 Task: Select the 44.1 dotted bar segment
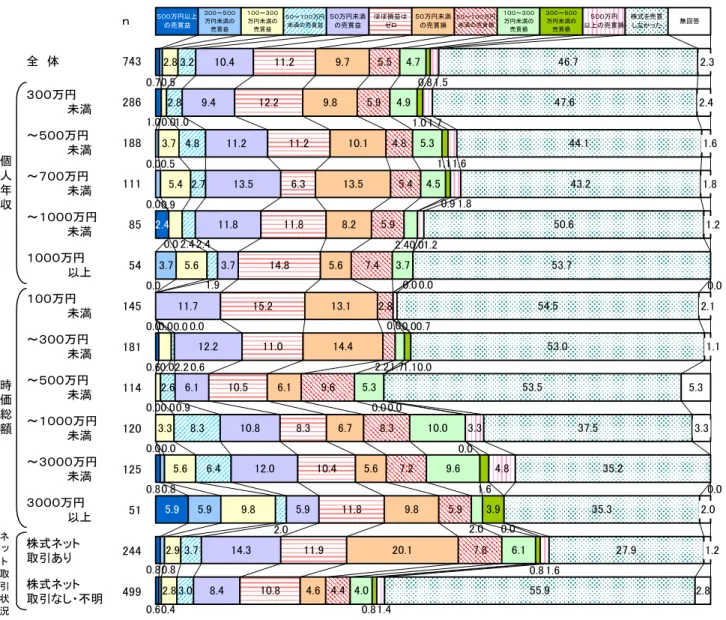click(x=579, y=143)
